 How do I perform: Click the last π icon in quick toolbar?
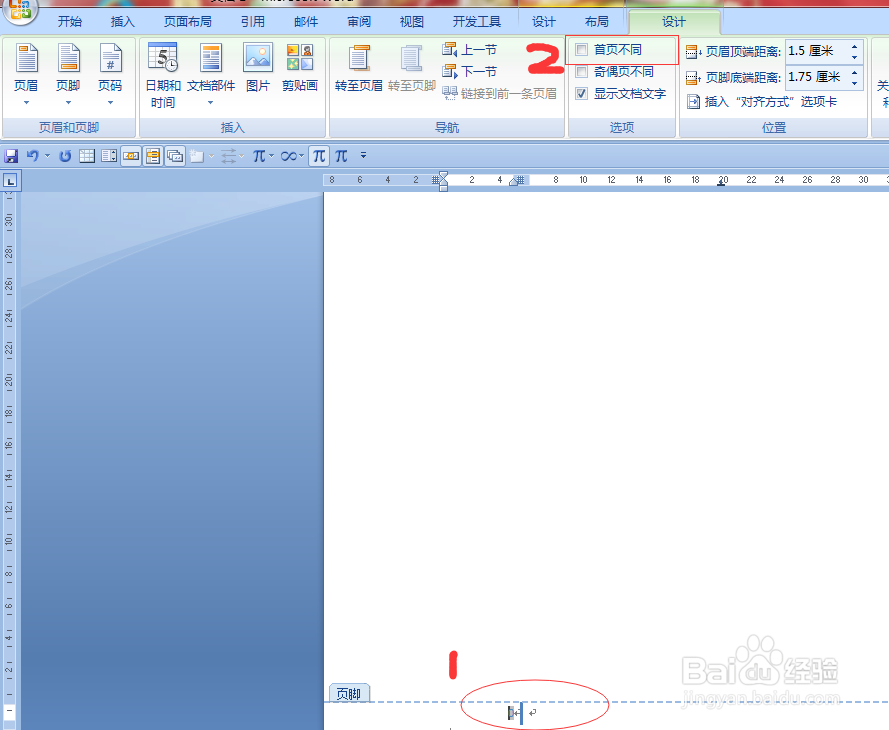(341, 156)
